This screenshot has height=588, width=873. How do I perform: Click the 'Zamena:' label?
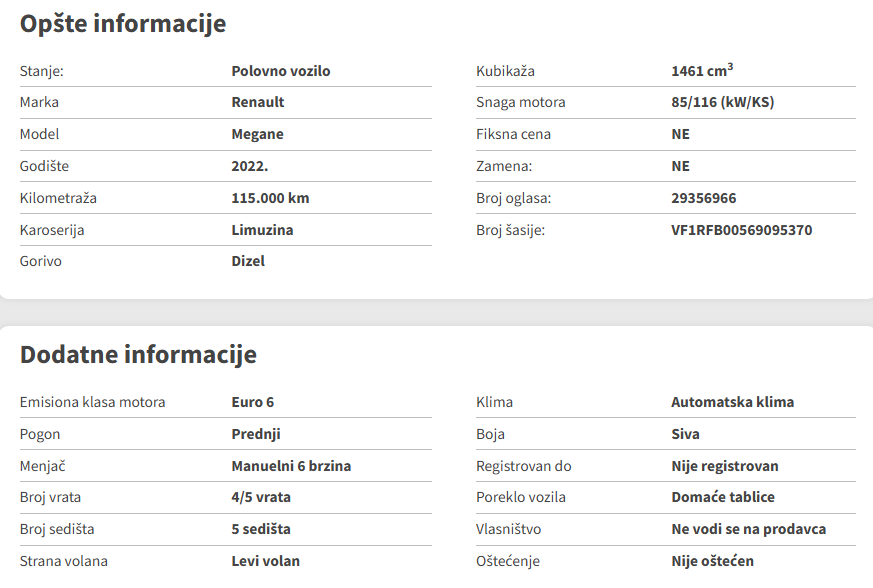(504, 166)
